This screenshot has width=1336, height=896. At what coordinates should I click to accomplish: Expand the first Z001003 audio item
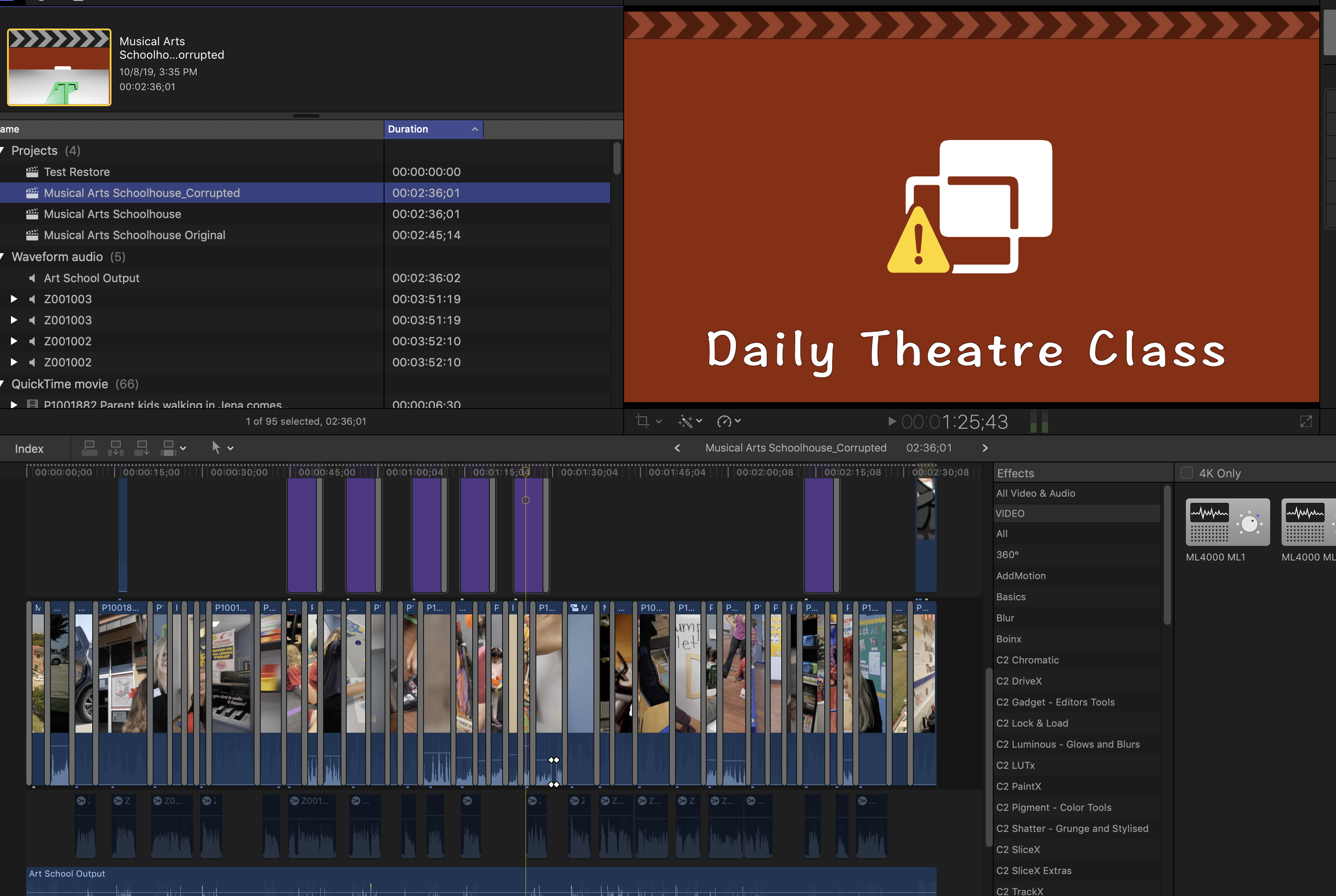coord(14,299)
